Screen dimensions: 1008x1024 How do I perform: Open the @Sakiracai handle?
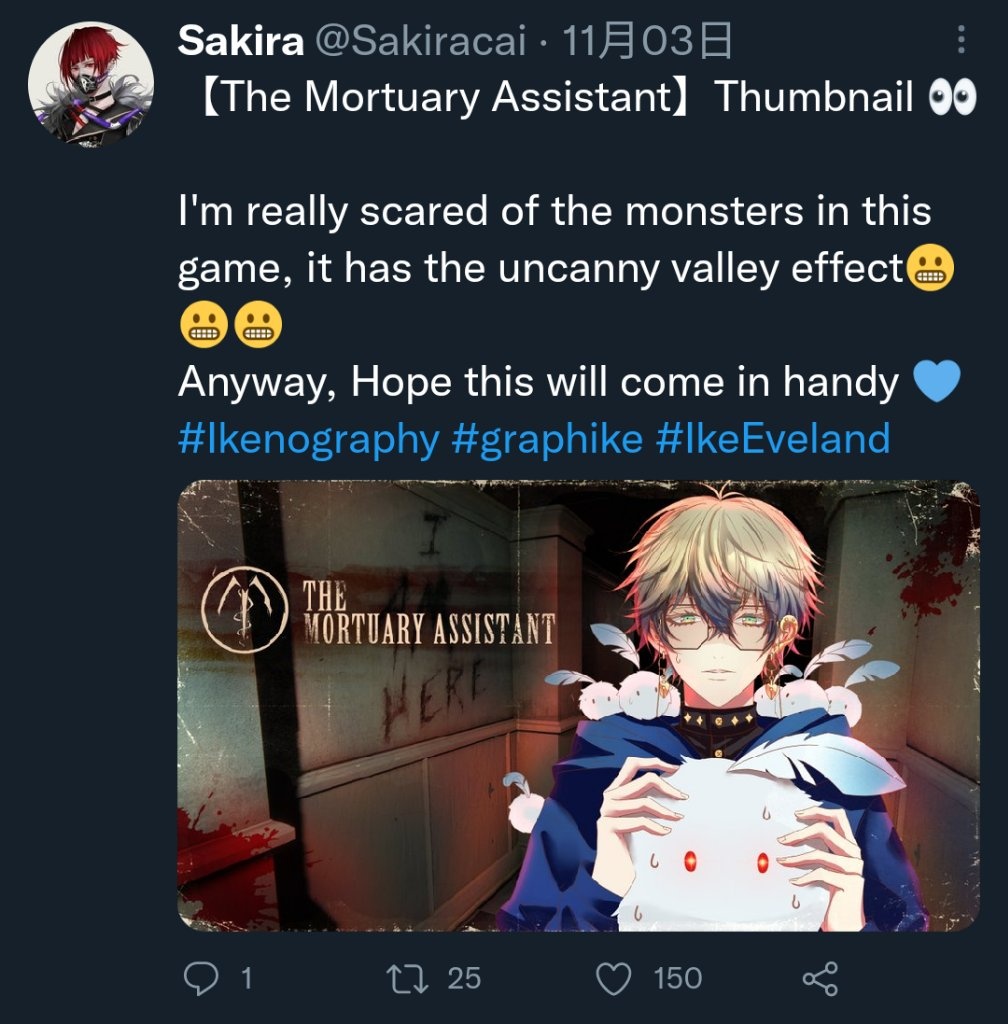(421, 40)
